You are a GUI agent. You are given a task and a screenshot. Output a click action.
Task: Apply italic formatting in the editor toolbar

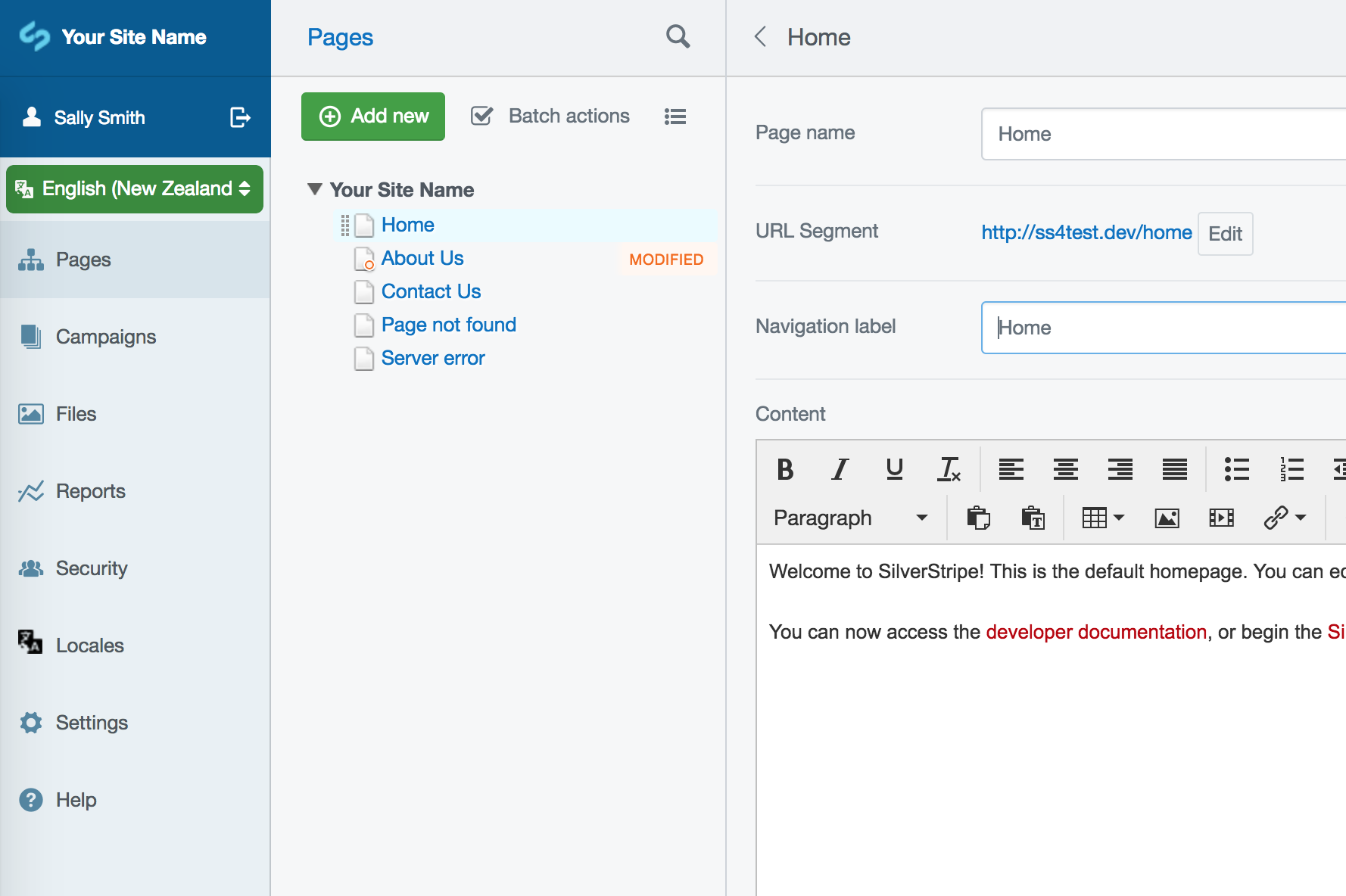[x=840, y=469]
